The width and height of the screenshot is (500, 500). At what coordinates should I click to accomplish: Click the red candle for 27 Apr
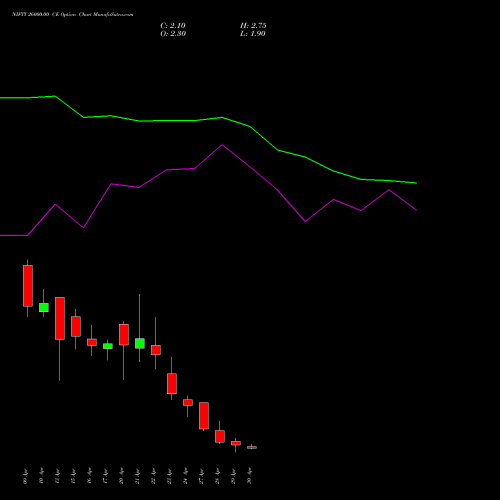pyautogui.click(x=204, y=415)
